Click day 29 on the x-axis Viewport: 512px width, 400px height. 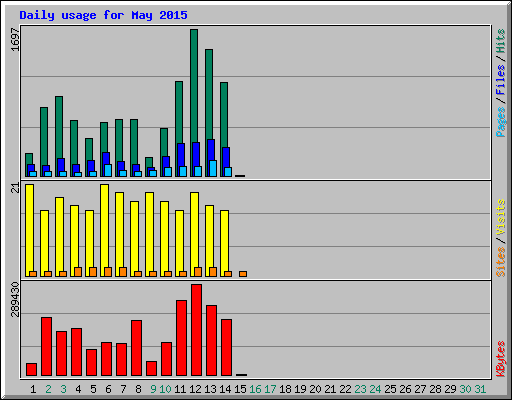[x=450, y=389]
